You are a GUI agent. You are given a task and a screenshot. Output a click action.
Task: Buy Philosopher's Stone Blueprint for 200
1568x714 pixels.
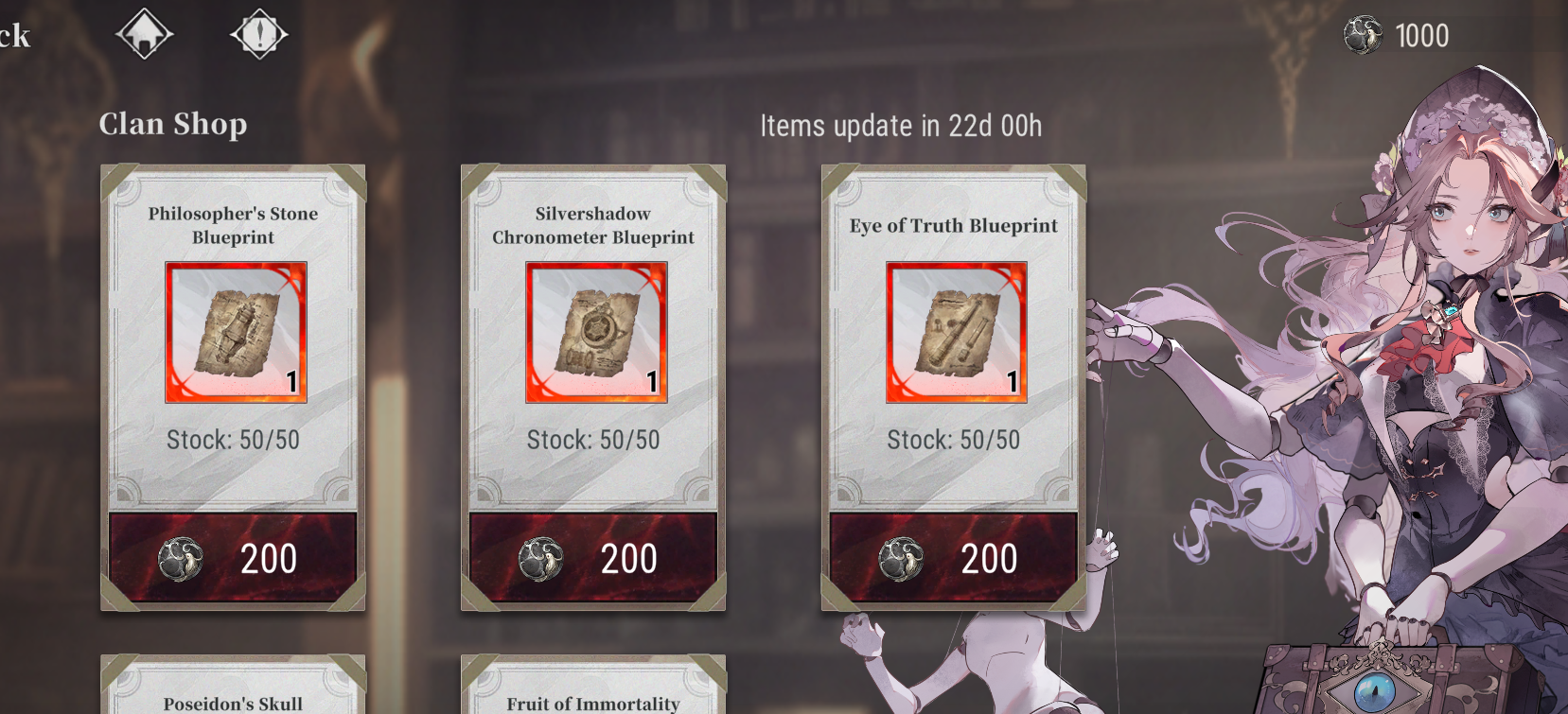(233, 558)
